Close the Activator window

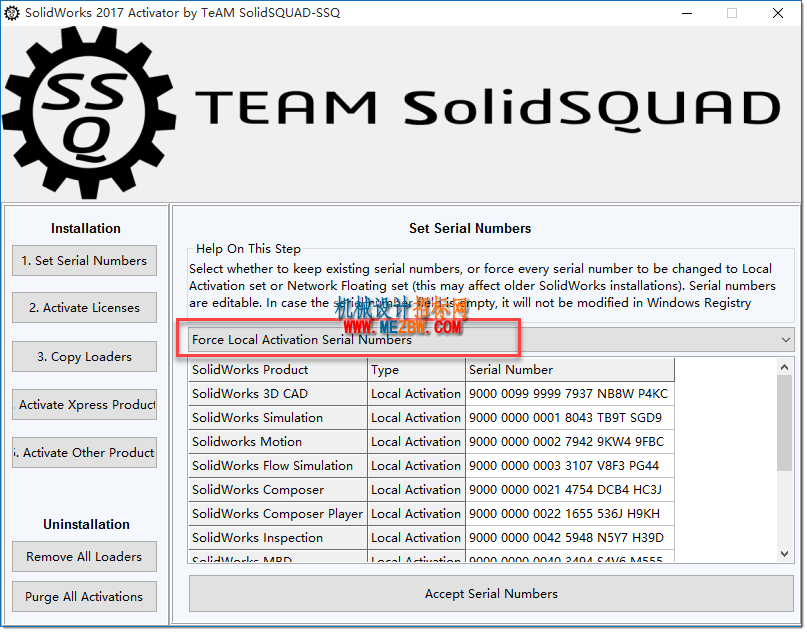point(778,13)
